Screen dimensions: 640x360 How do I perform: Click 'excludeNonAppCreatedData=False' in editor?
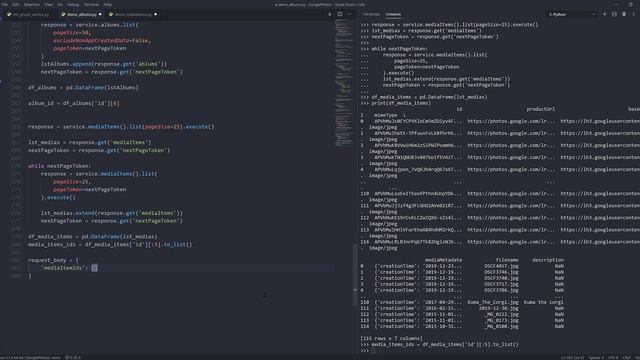(102, 40)
